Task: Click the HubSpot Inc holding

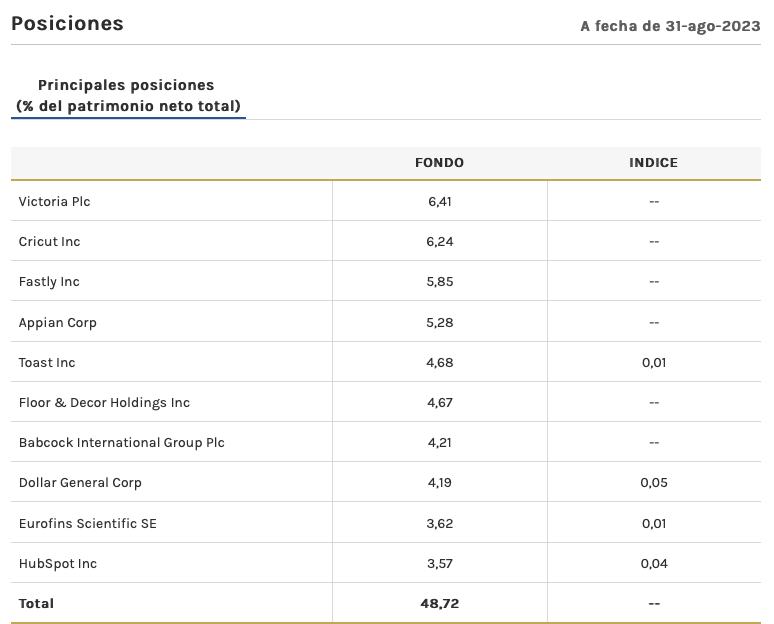Action: pyautogui.click(x=57, y=563)
